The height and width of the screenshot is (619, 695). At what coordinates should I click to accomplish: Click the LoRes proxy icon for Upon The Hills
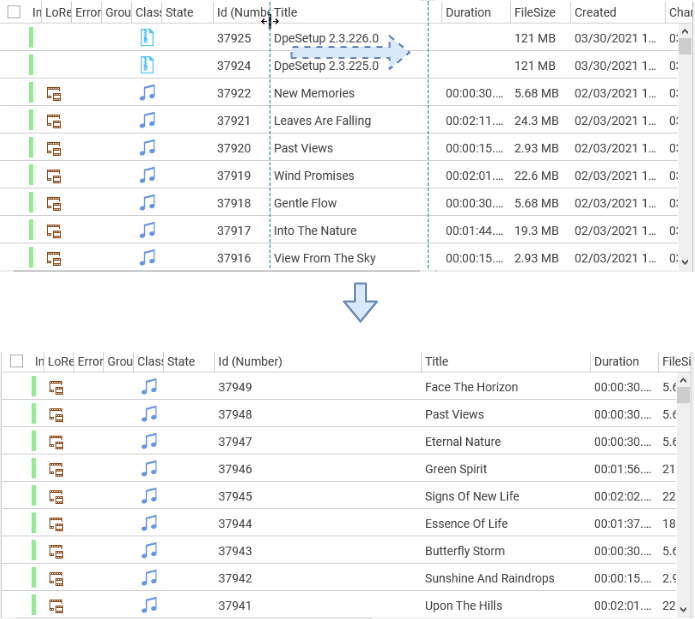click(x=56, y=605)
